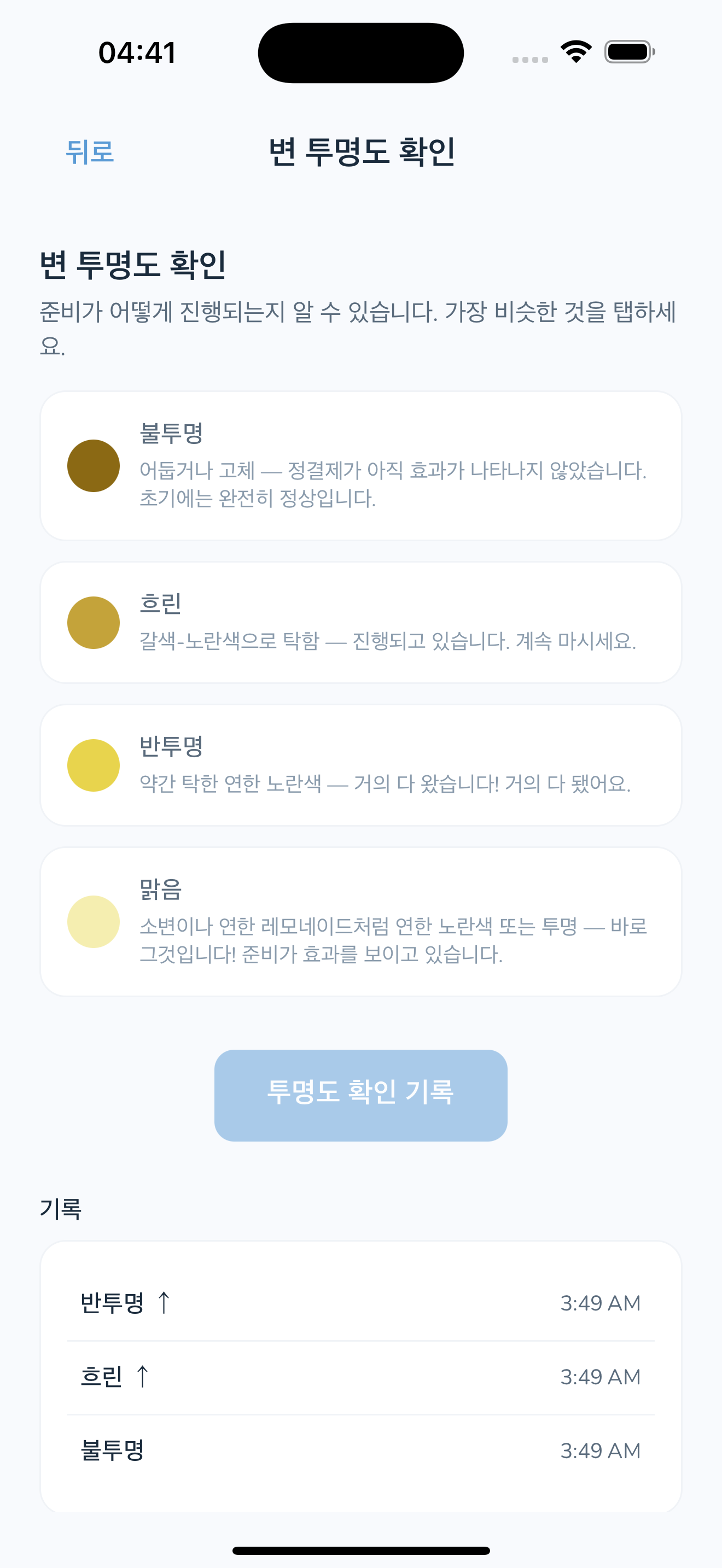This screenshot has width=722, height=1568.
Task: Tap the cellular signal dots icon
Action: pyautogui.click(x=529, y=60)
